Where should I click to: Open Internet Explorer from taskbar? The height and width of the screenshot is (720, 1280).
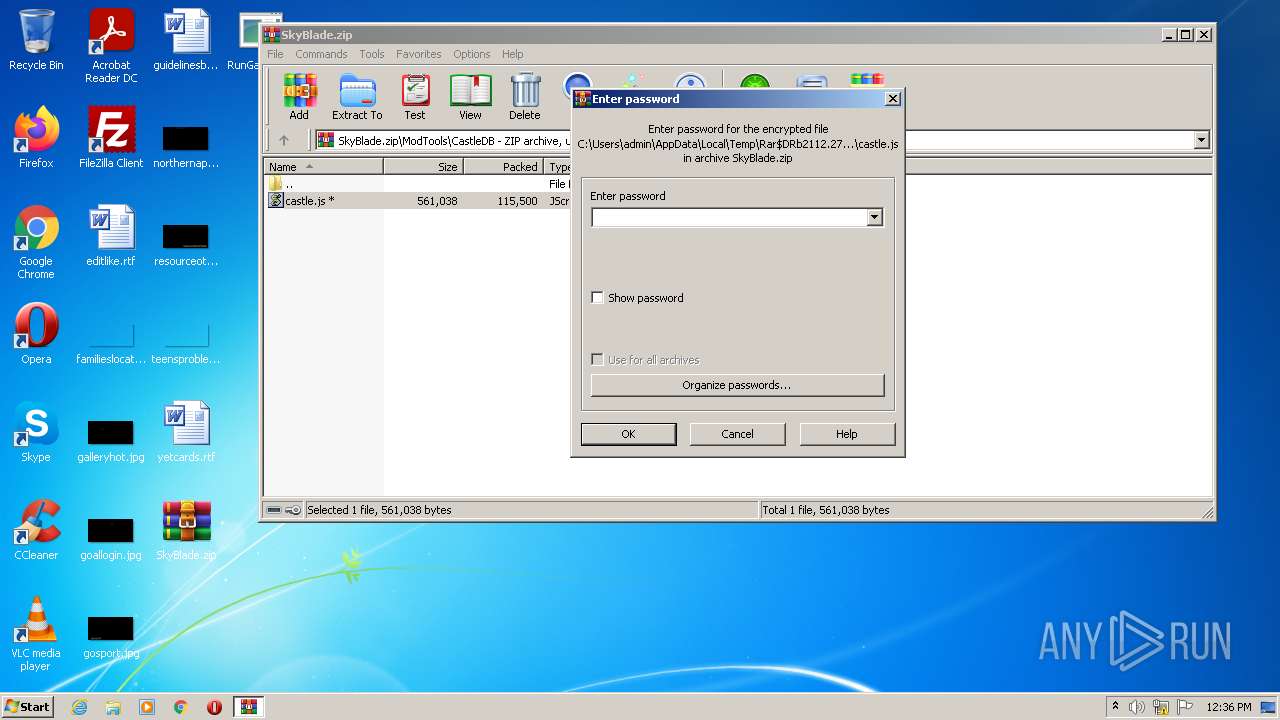click(79, 707)
